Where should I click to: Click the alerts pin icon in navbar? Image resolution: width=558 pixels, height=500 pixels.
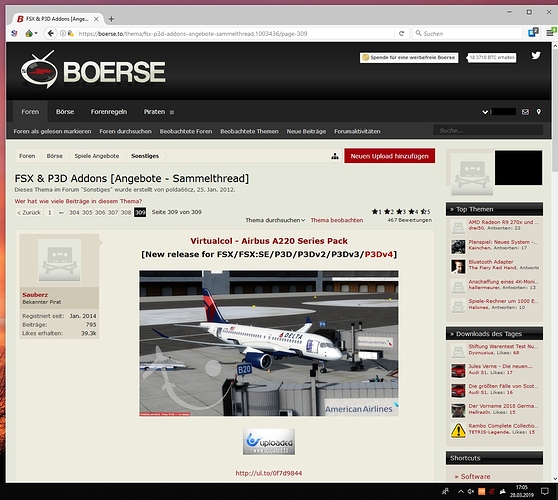pyautogui.click(x=539, y=112)
